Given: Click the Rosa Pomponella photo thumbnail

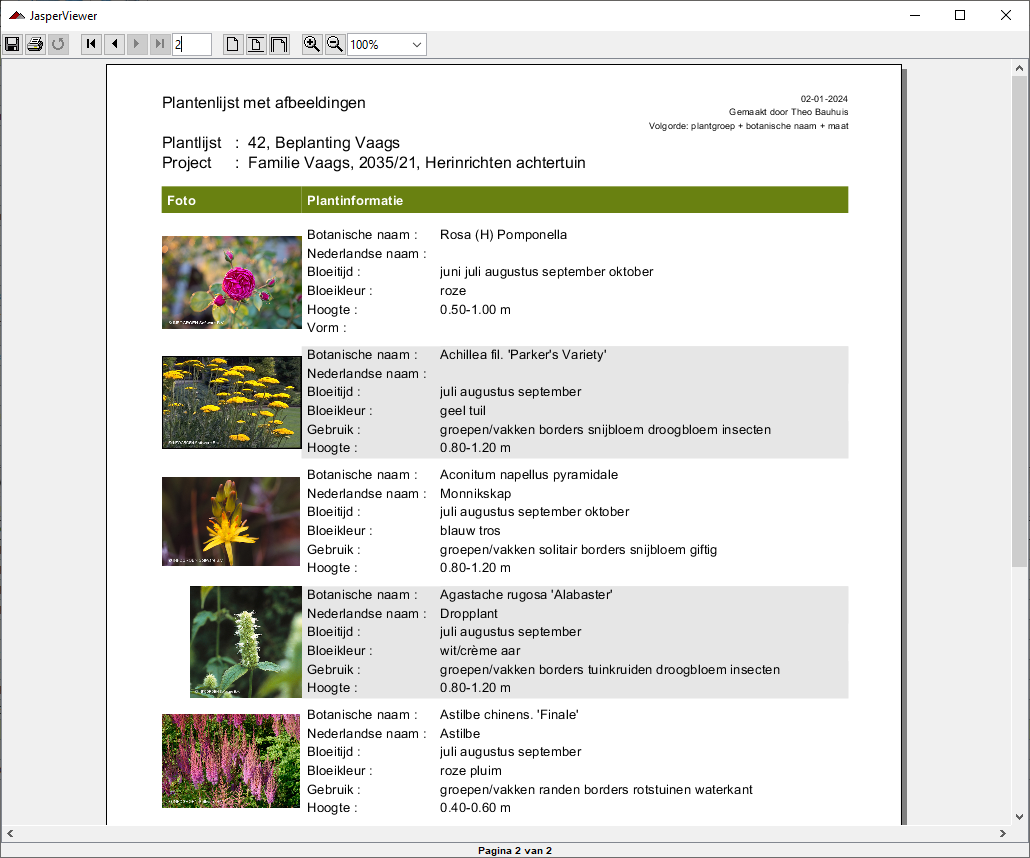Looking at the screenshot, I should (x=231, y=282).
